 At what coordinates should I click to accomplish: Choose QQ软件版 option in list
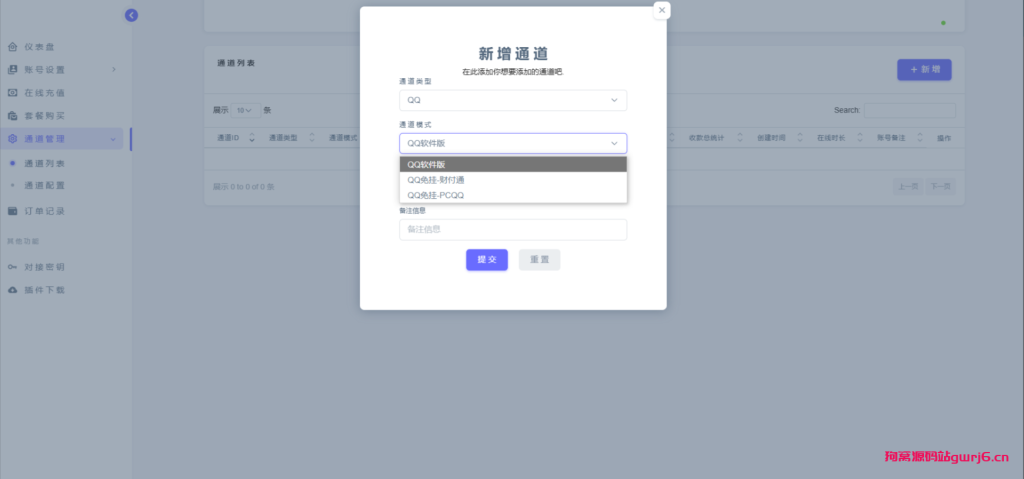tap(513, 165)
